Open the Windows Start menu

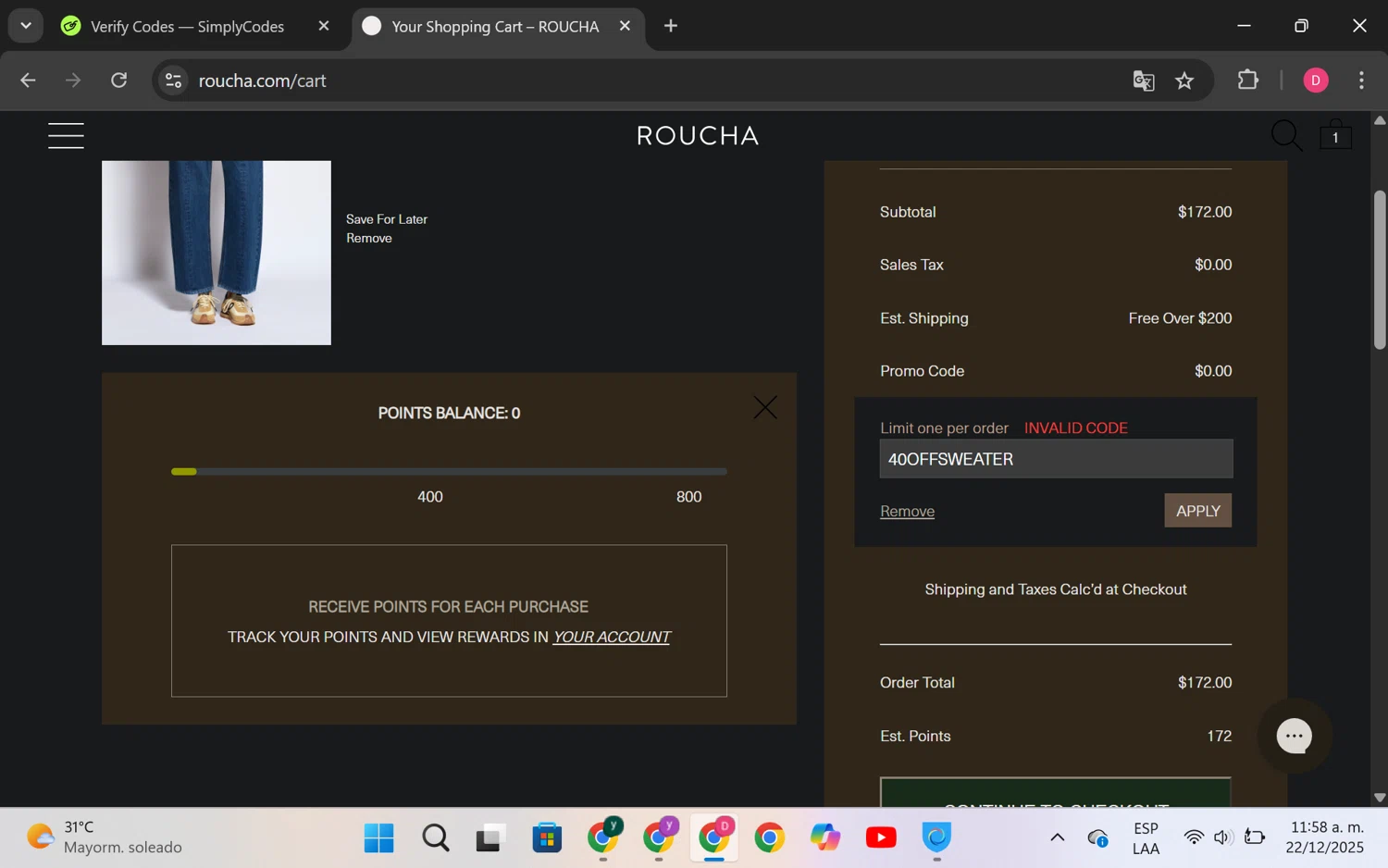click(x=379, y=838)
